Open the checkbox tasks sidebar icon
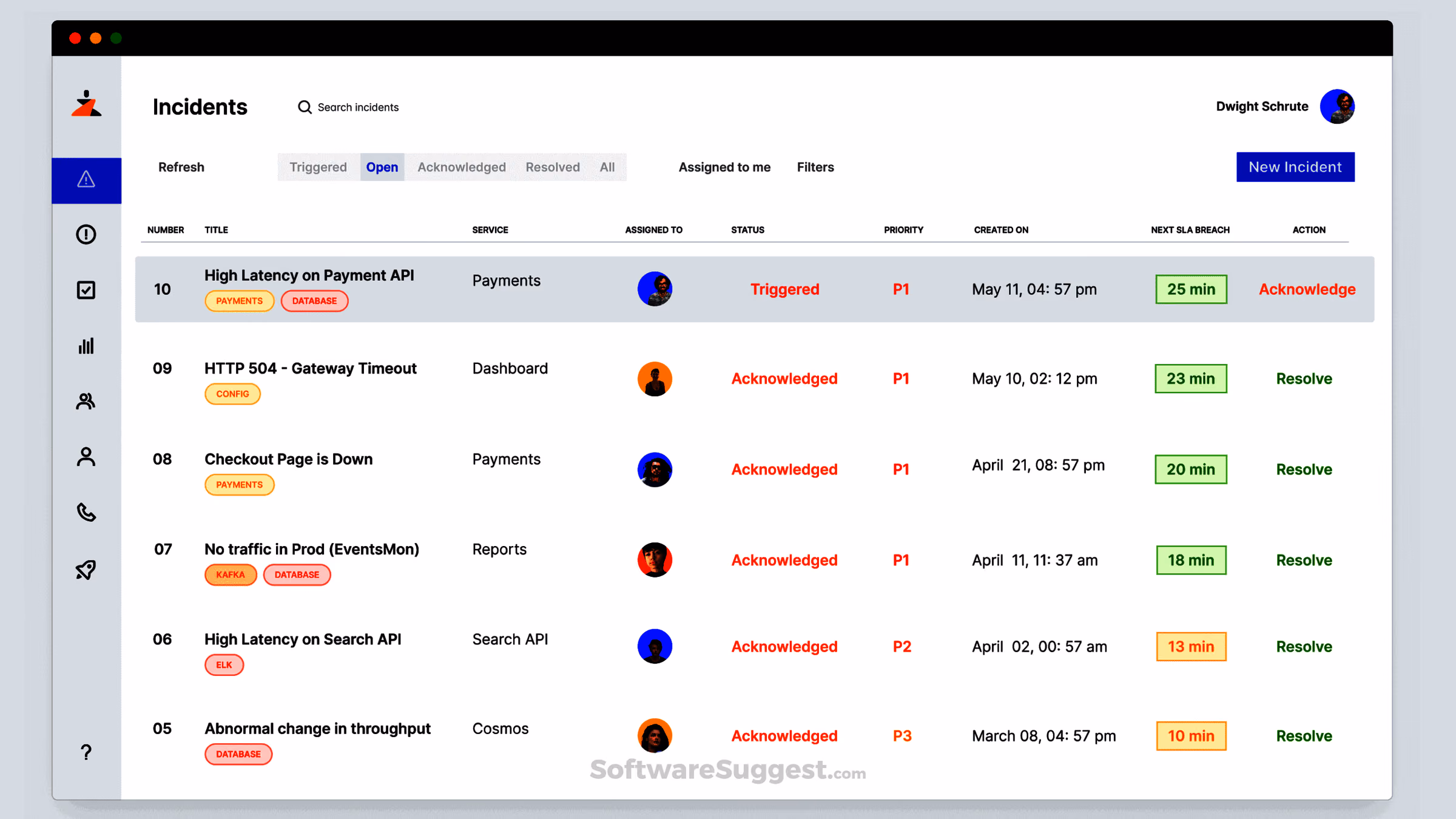This screenshot has height=819, width=1456. (x=86, y=290)
